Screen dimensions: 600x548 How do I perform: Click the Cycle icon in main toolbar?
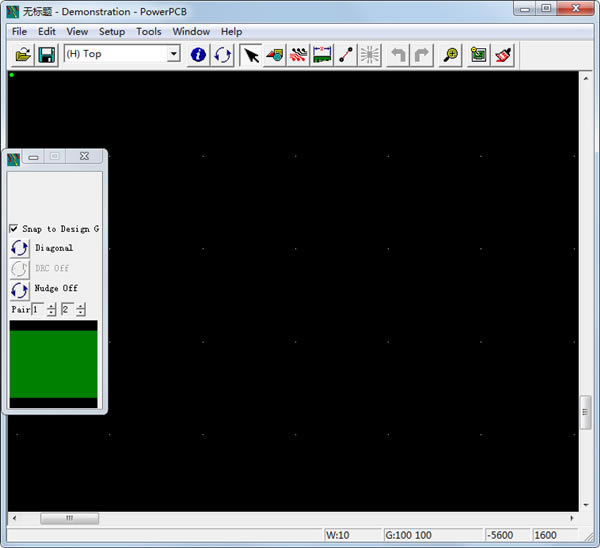222,54
